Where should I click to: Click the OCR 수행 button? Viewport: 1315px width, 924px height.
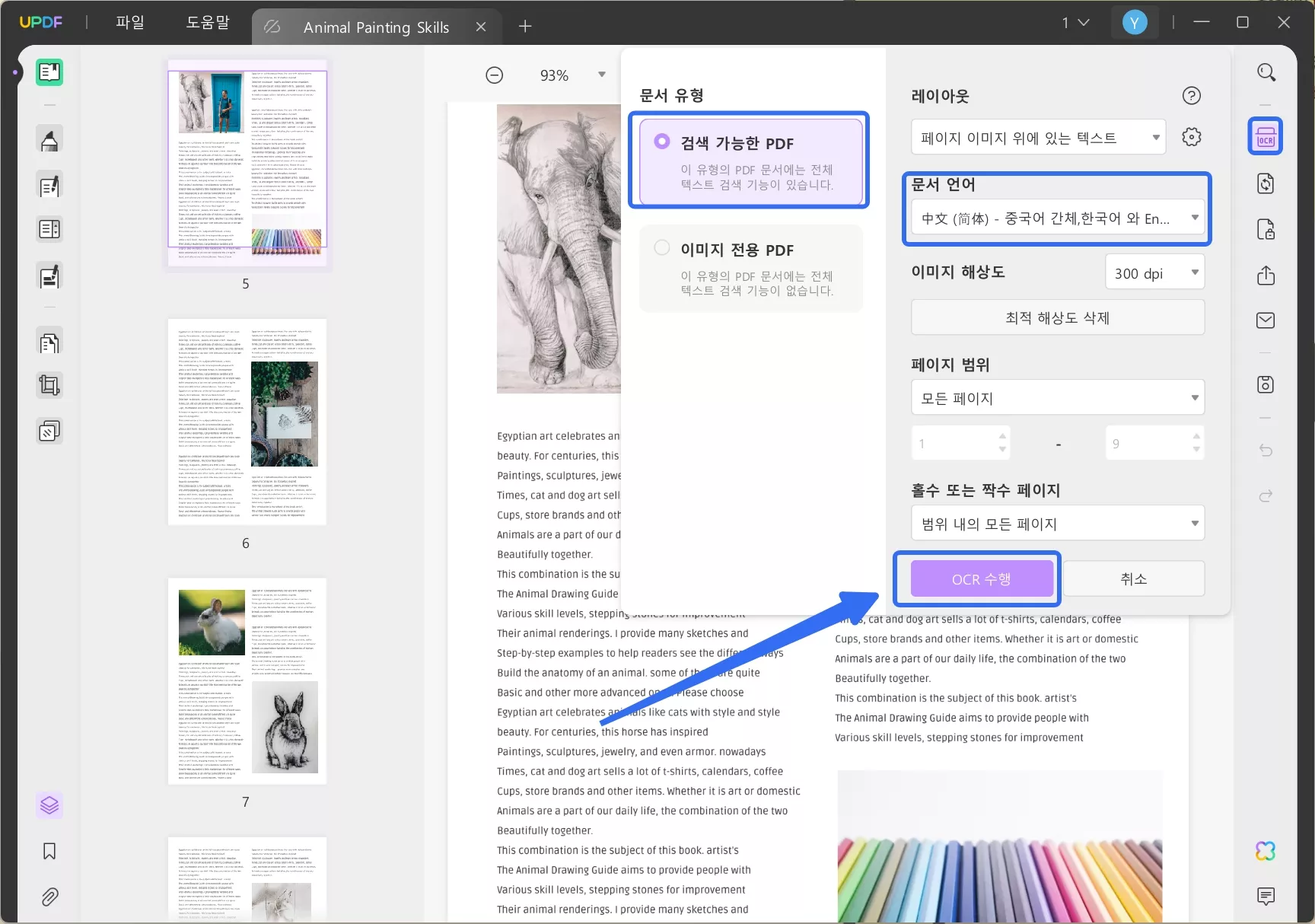click(x=982, y=579)
